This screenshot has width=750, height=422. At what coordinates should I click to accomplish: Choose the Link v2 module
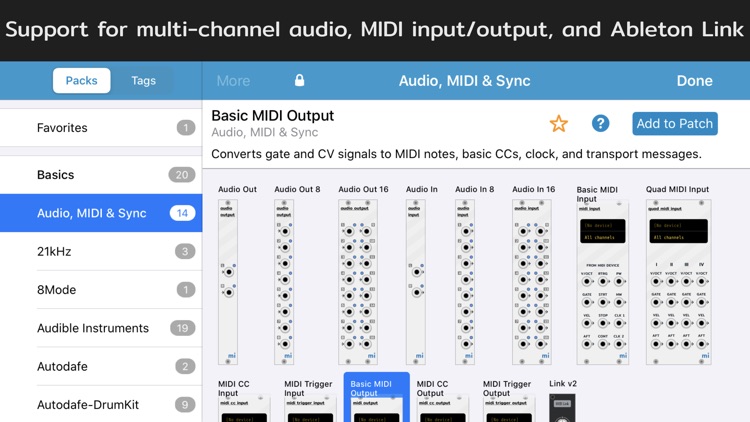click(562, 402)
